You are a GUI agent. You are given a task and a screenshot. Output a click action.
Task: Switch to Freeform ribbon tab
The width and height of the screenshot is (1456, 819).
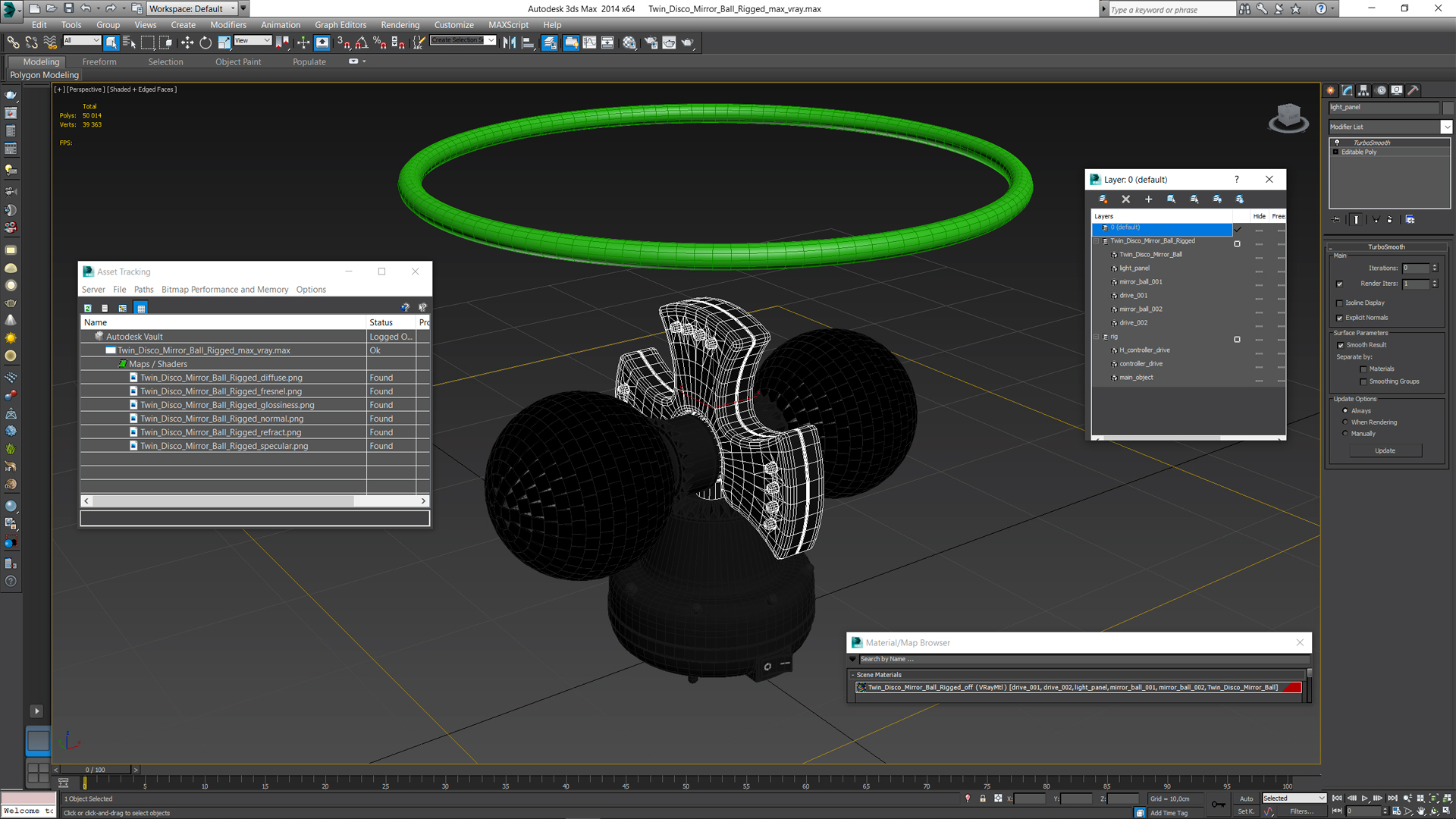(x=99, y=62)
